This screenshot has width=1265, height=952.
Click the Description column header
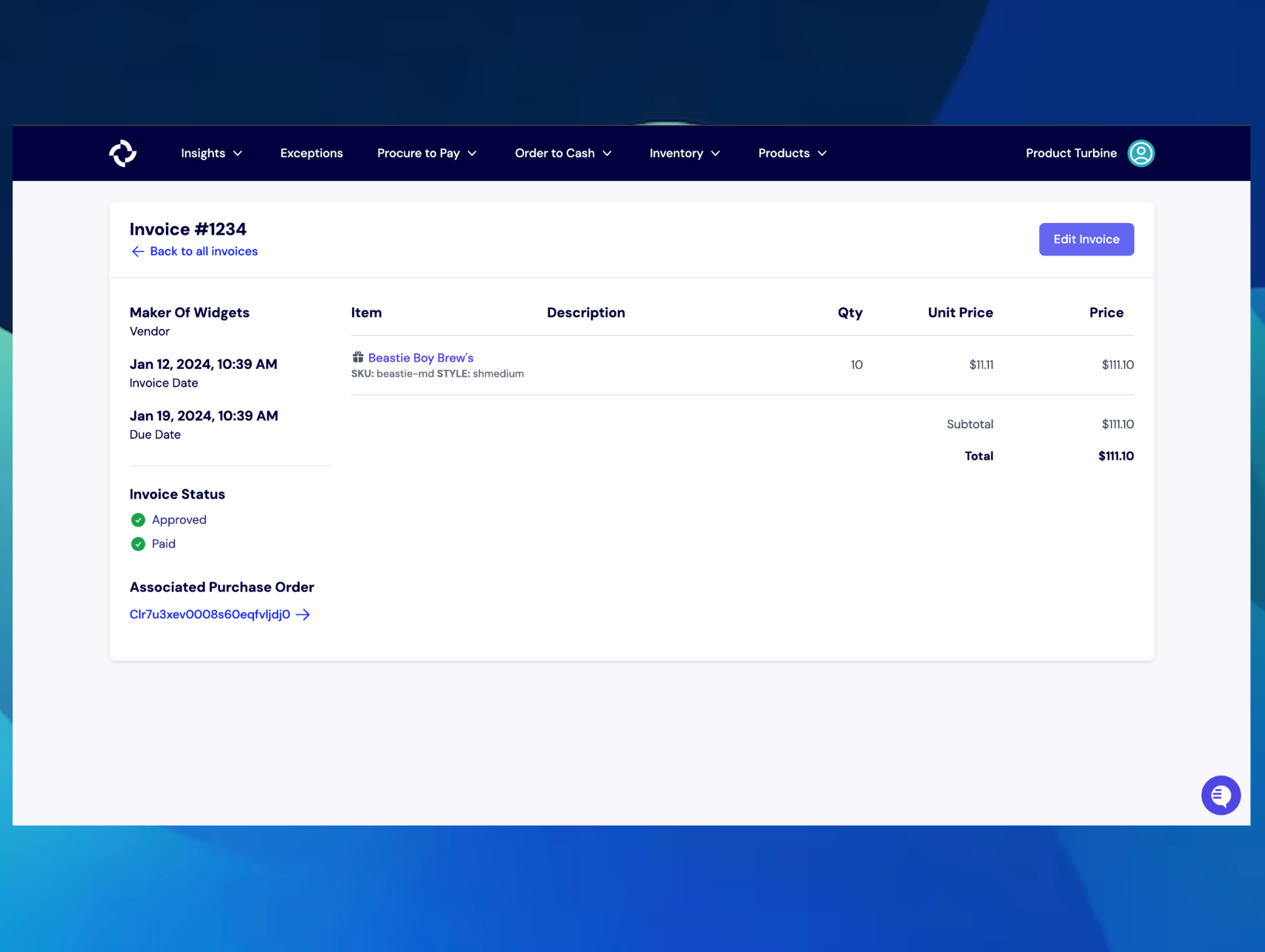[x=585, y=312]
